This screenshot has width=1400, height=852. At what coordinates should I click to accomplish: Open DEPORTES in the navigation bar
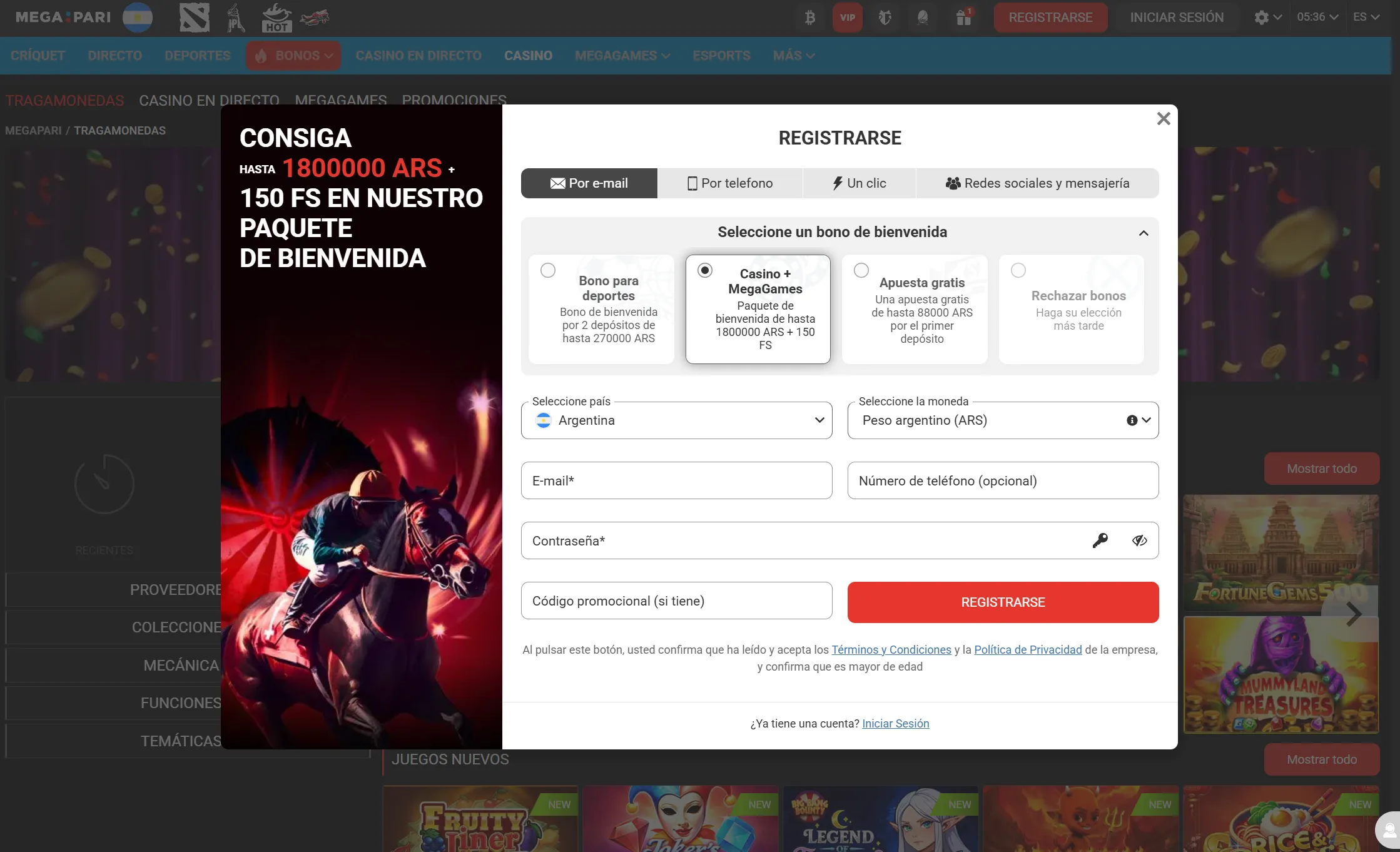point(198,56)
